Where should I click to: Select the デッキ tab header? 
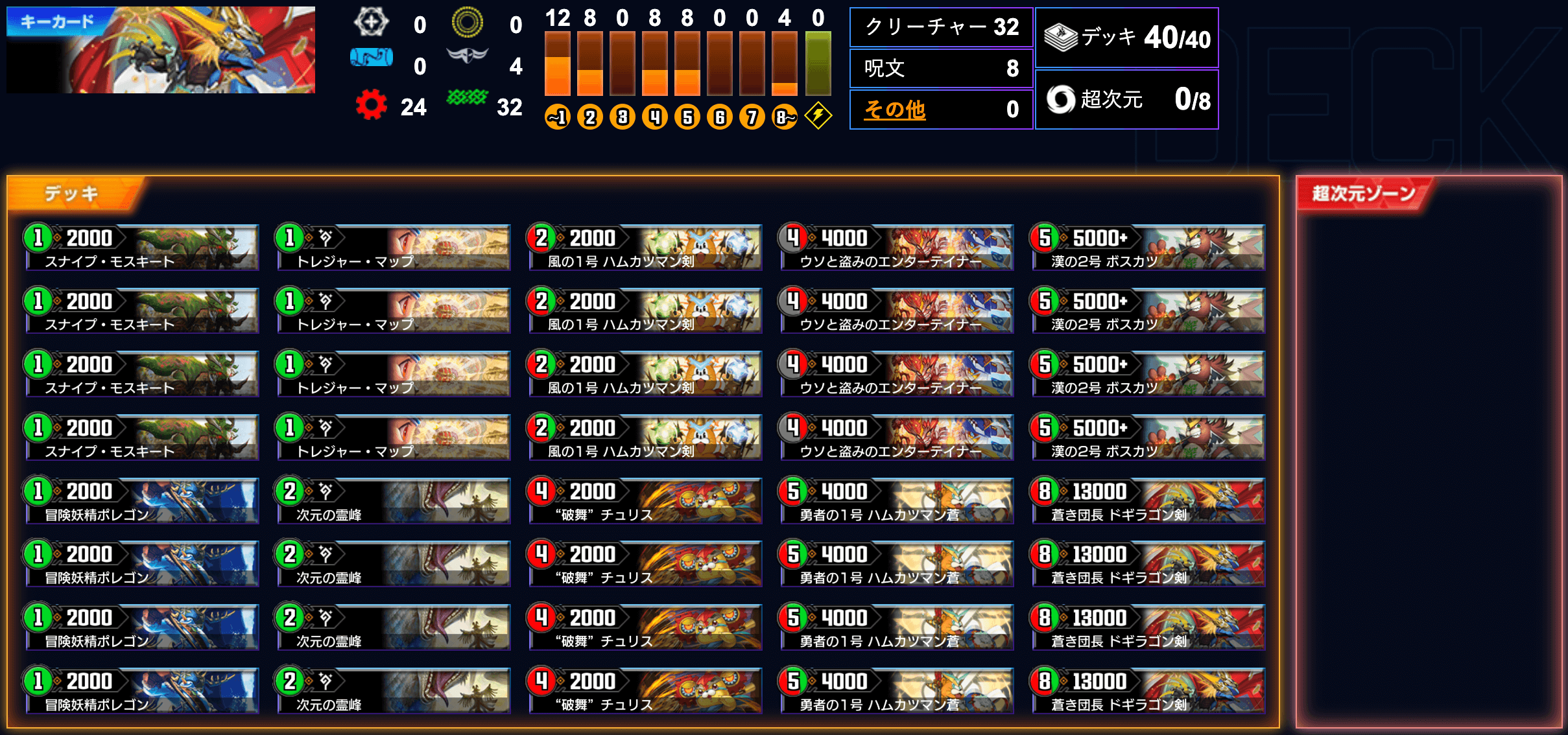click(x=71, y=193)
